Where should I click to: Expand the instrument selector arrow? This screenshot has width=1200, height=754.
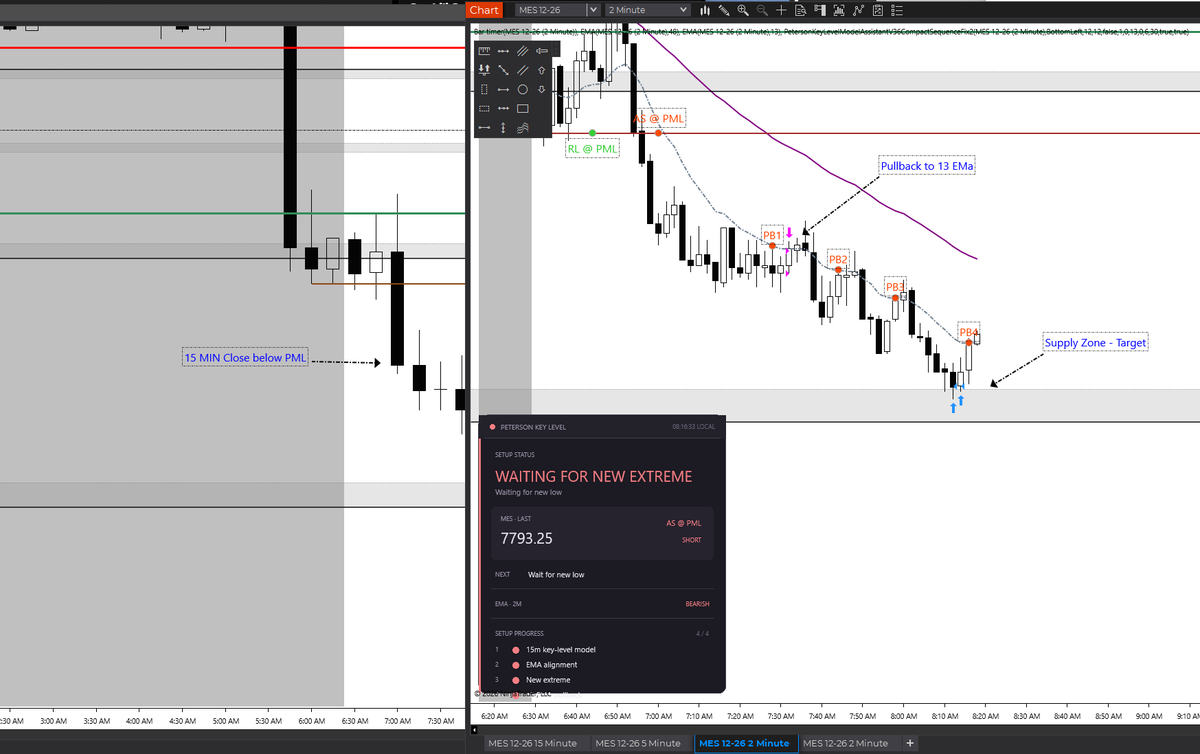click(593, 10)
